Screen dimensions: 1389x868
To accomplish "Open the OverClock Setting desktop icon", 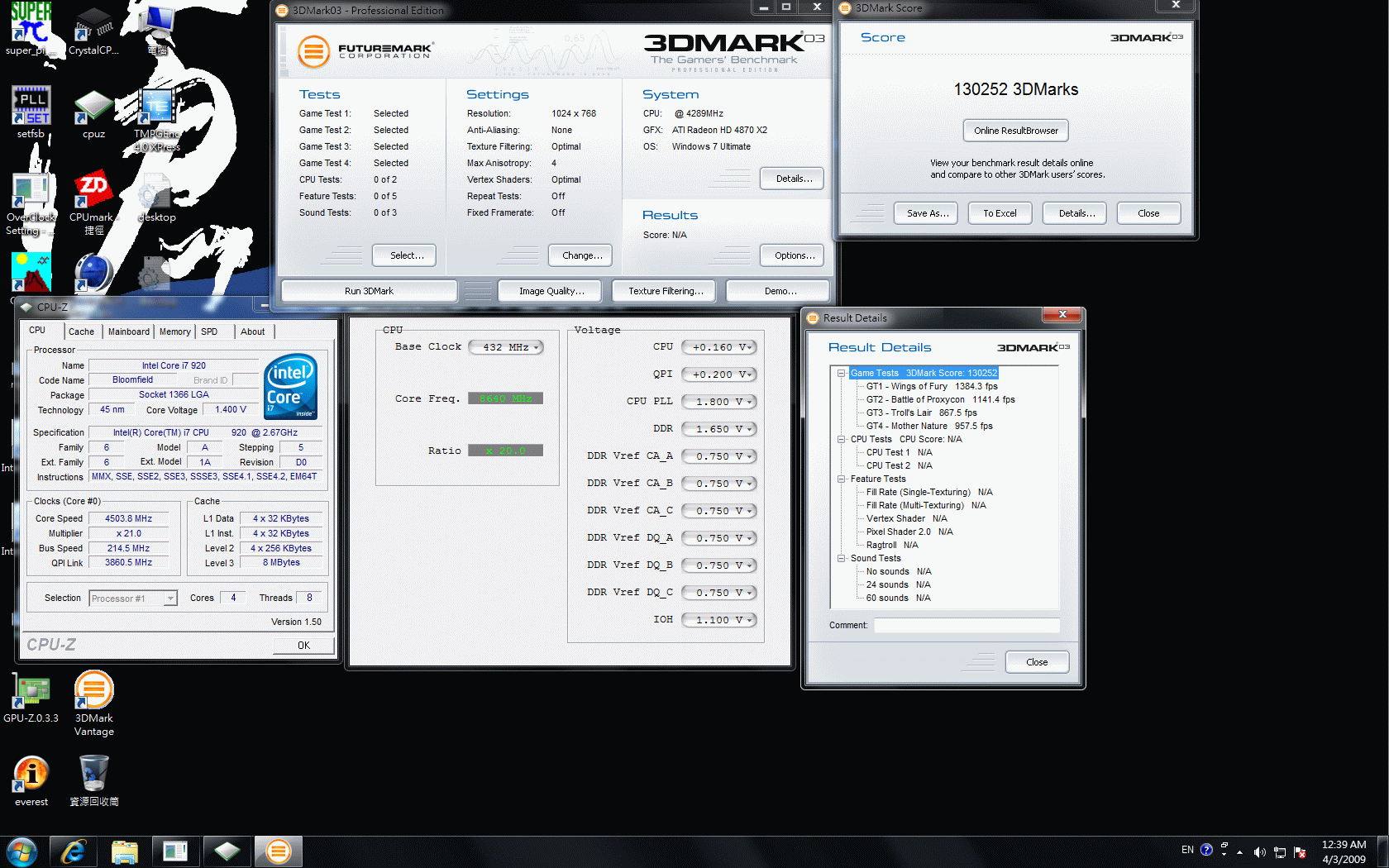I will (x=31, y=204).
